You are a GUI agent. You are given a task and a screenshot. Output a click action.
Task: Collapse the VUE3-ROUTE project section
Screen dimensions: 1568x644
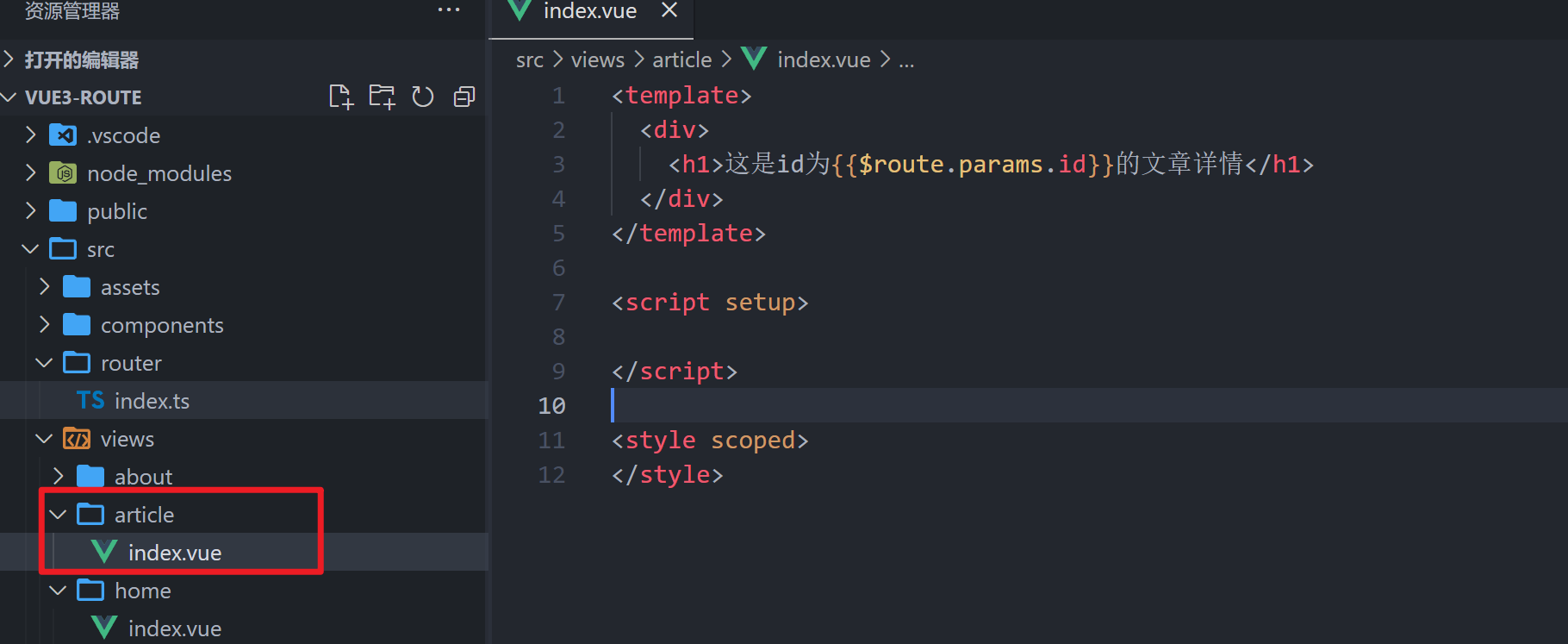coord(9,97)
